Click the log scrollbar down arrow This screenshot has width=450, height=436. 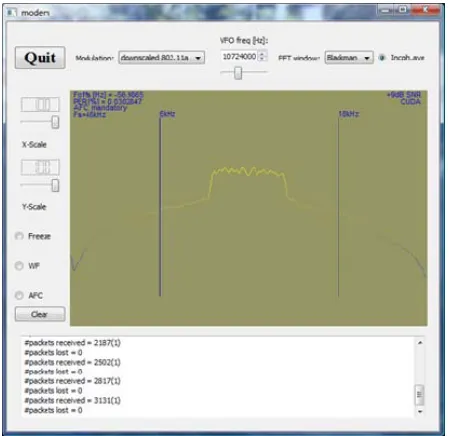pos(420,412)
